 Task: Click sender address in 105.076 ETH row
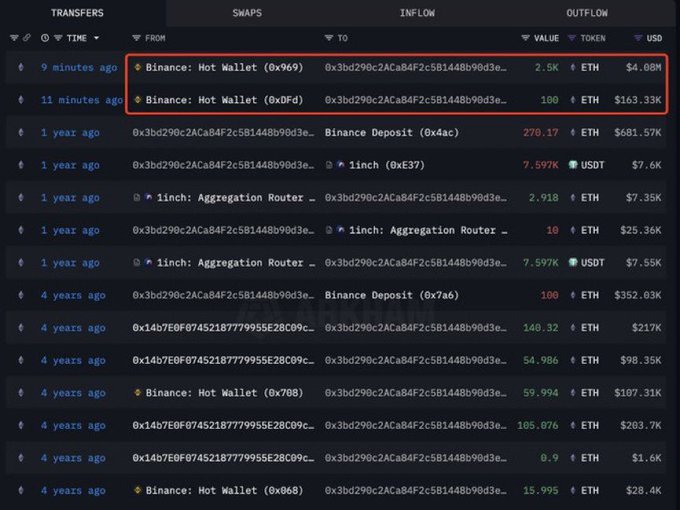pos(223,425)
